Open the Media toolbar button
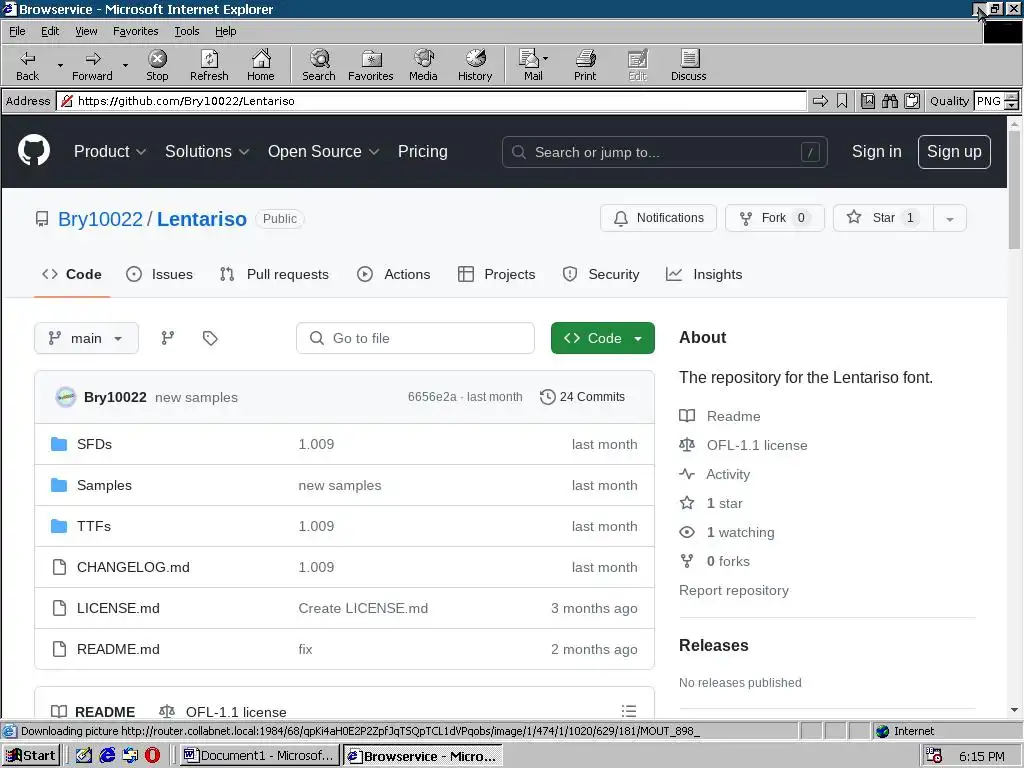 (423, 65)
